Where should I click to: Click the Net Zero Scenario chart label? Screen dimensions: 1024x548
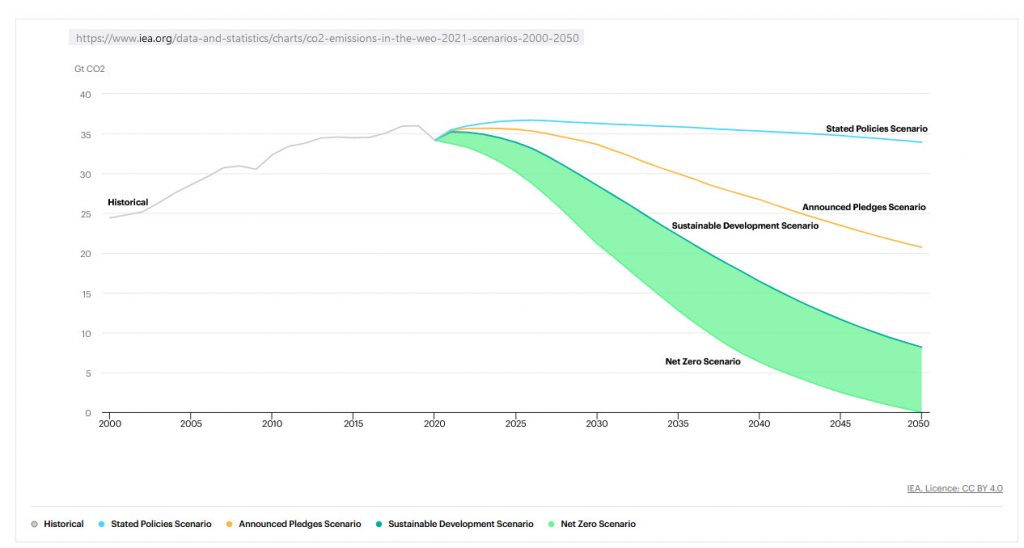703,361
